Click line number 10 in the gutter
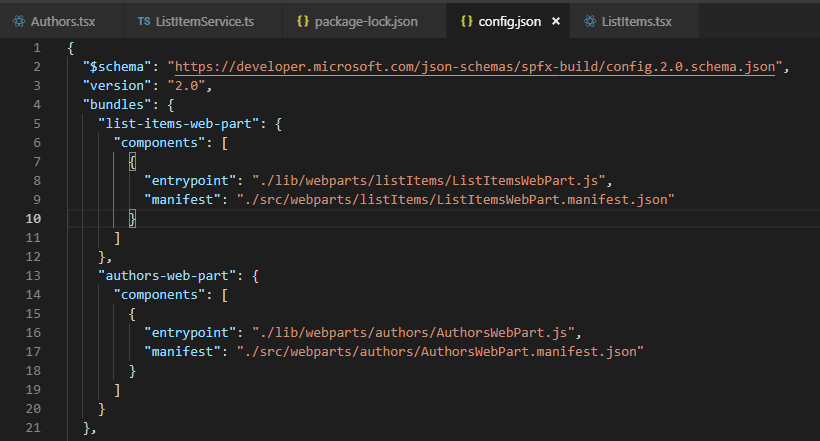 click(33, 219)
